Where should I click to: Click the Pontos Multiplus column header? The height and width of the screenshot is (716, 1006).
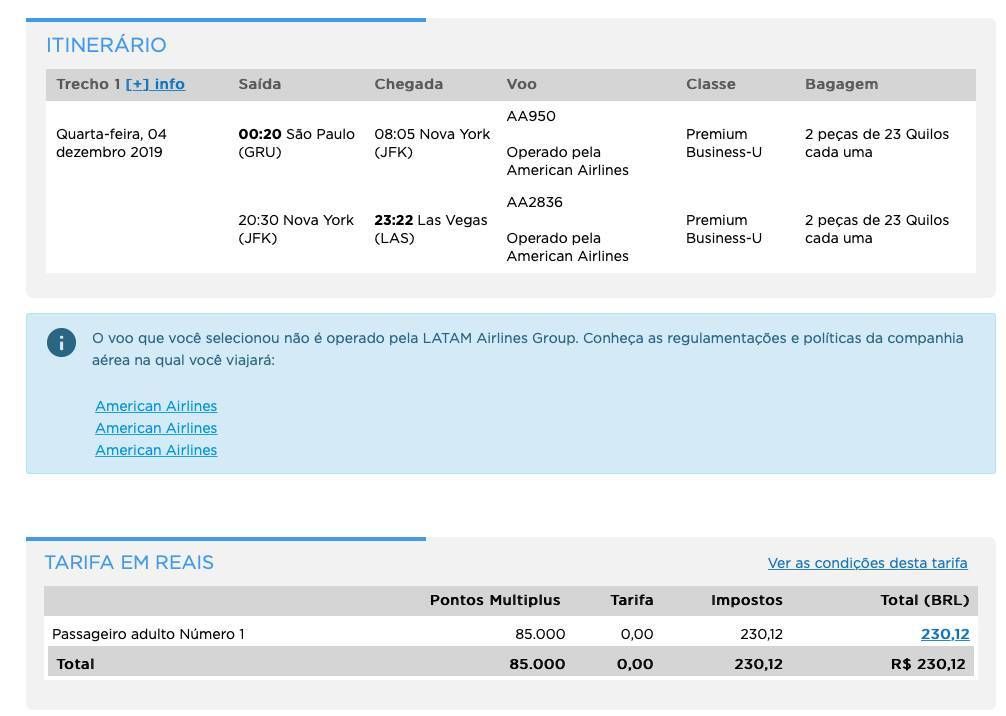coord(495,600)
